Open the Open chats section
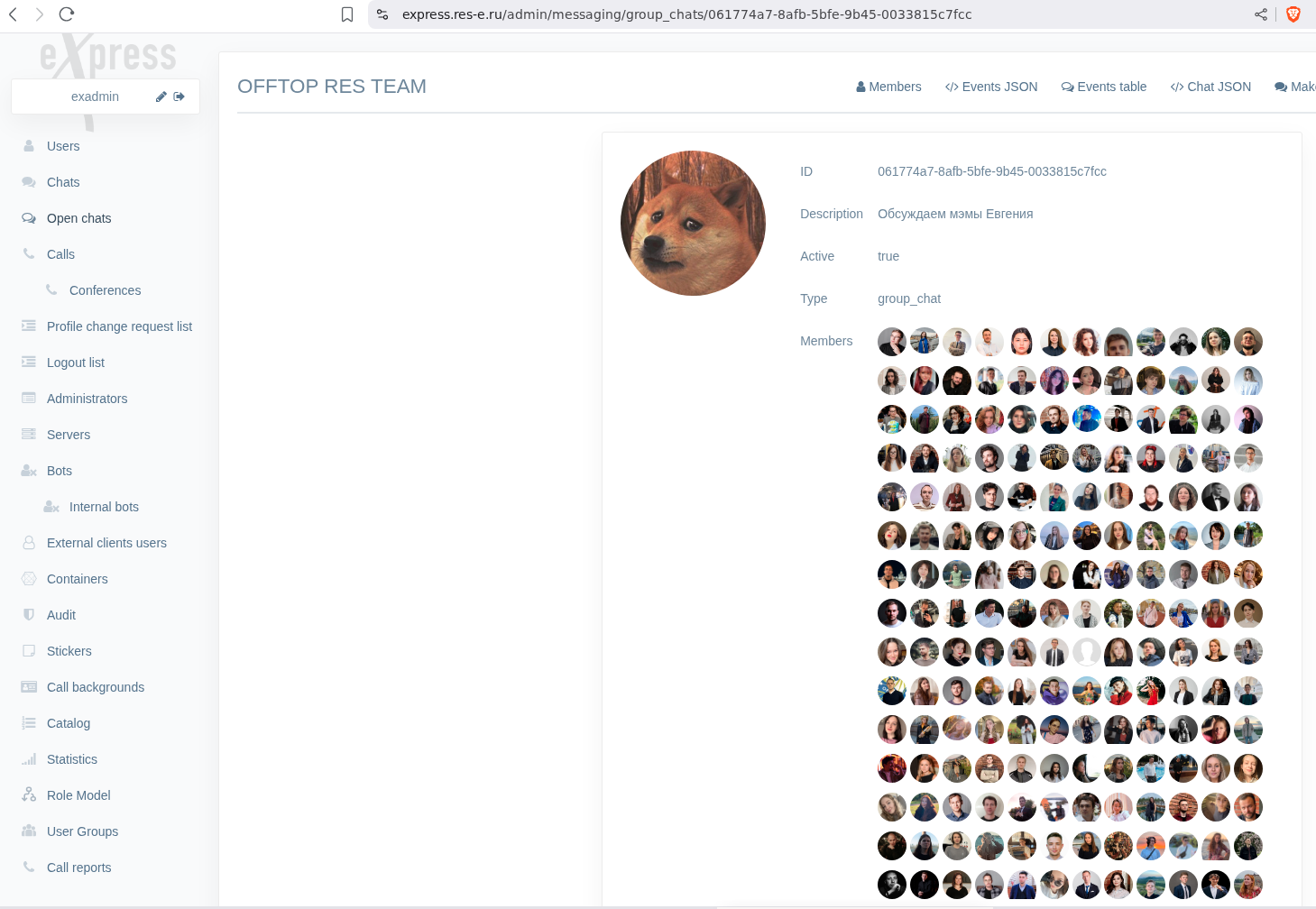 tap(78, 218)
